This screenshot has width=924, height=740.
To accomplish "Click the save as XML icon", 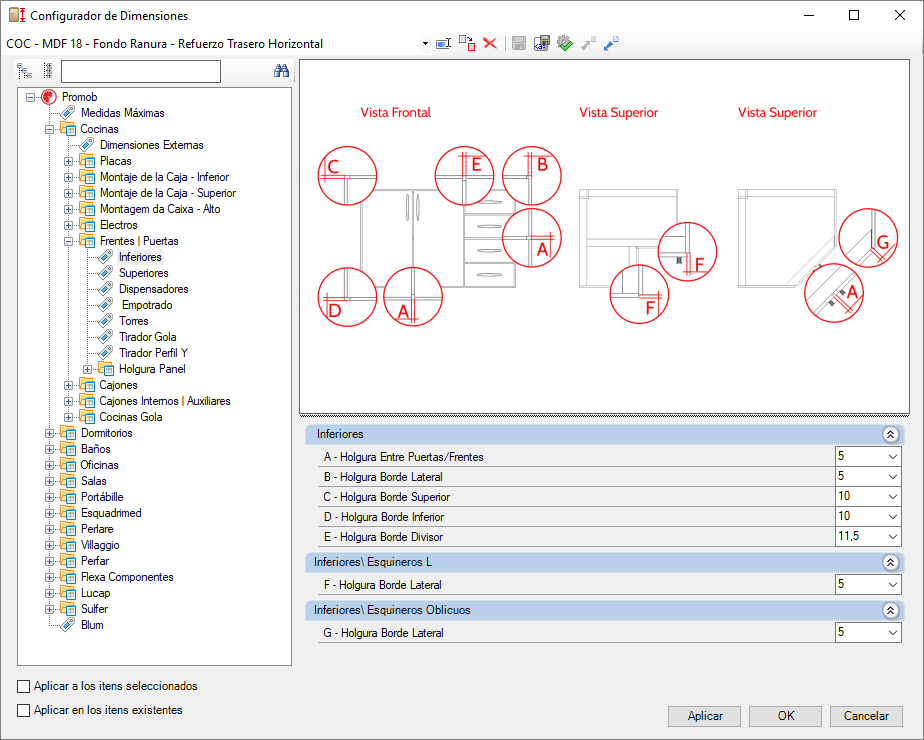I will tap(542, 44).
